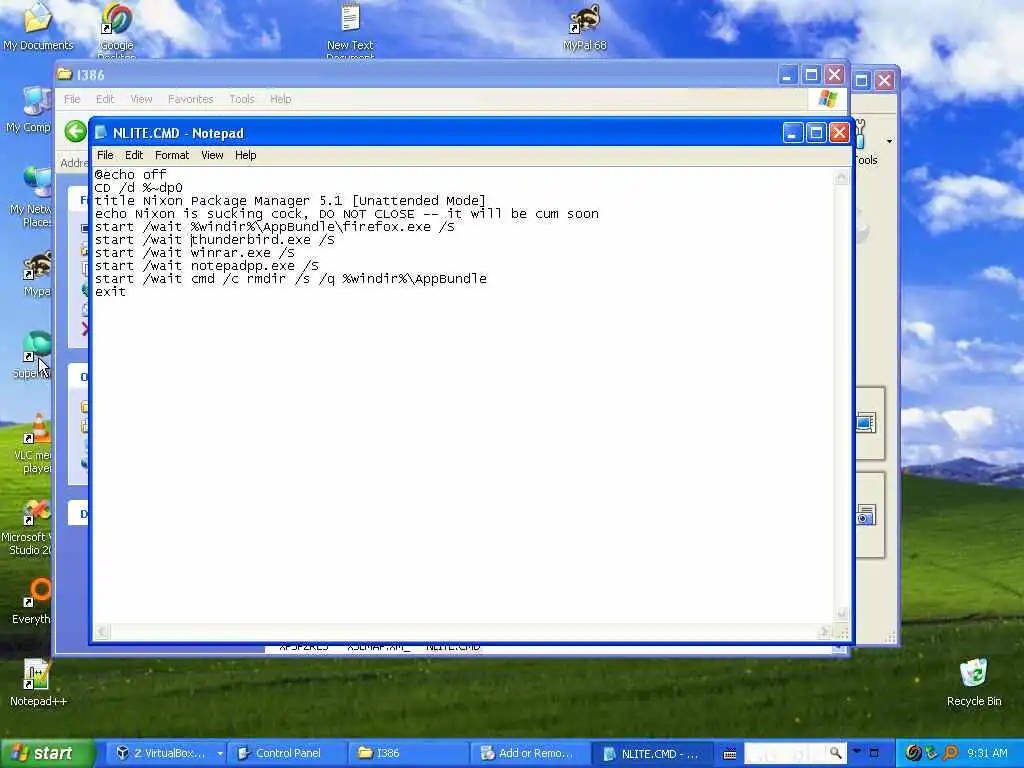Switch to I386 taskbar button
The width and height of the screenshot is (1024, 768).
coord(408,753)
